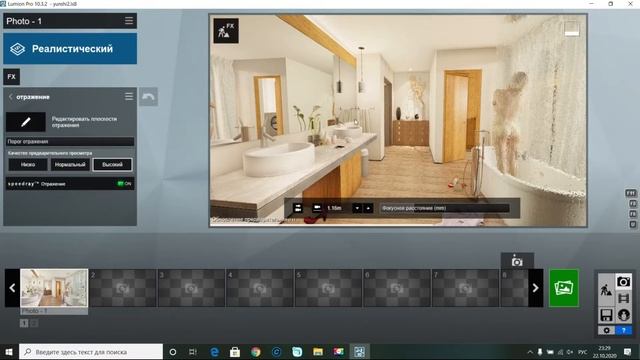This screenshot has width=640, height=360.
Task: Click the save camera viewpoint button
Action: tap(517, 261)
